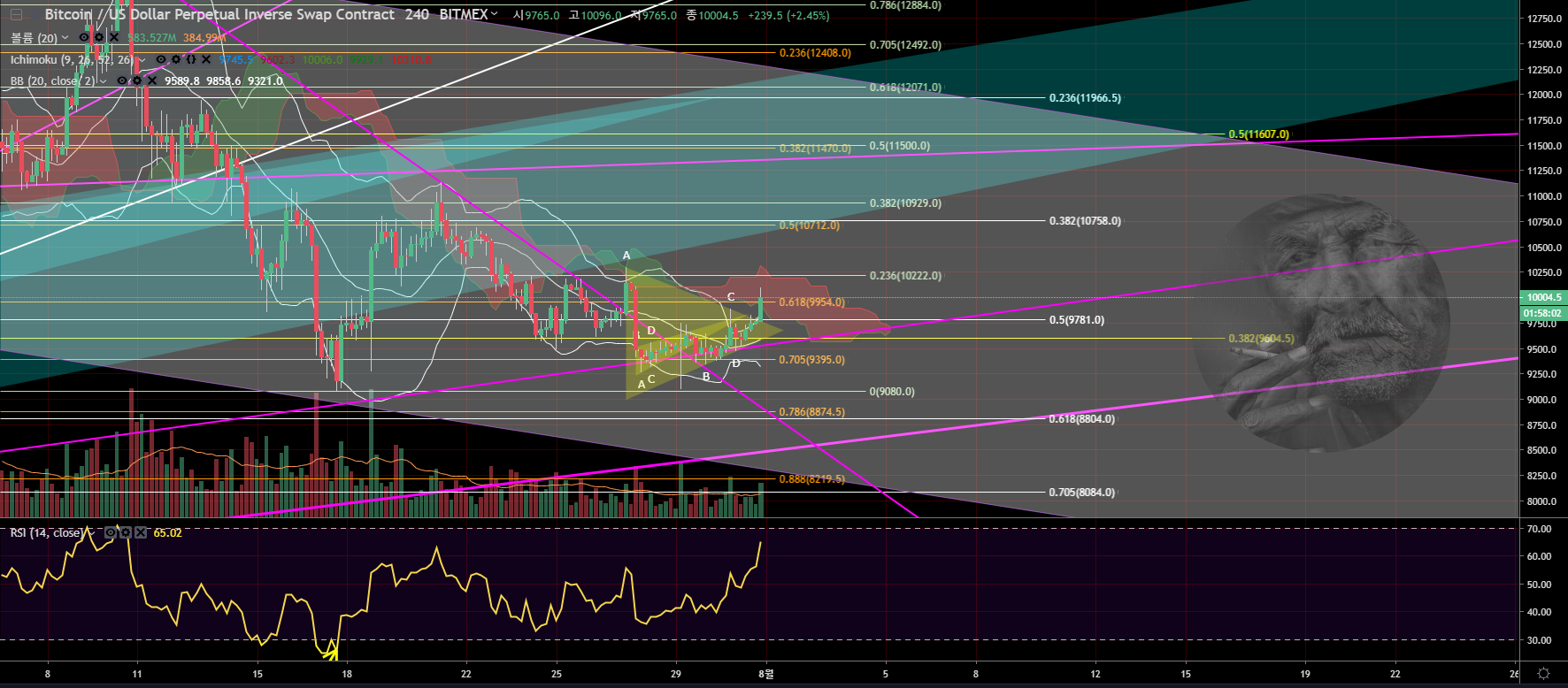Click the 0.888(8219.5) Fibonacci label
Screen dimensions: 1568x688
(x=811, y=479)
